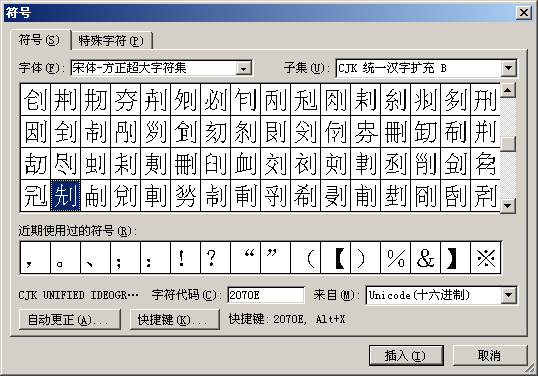Click the symbol grid scrollbar down arrow
This screenshot has height=376, width=538.
coord(508,206)
